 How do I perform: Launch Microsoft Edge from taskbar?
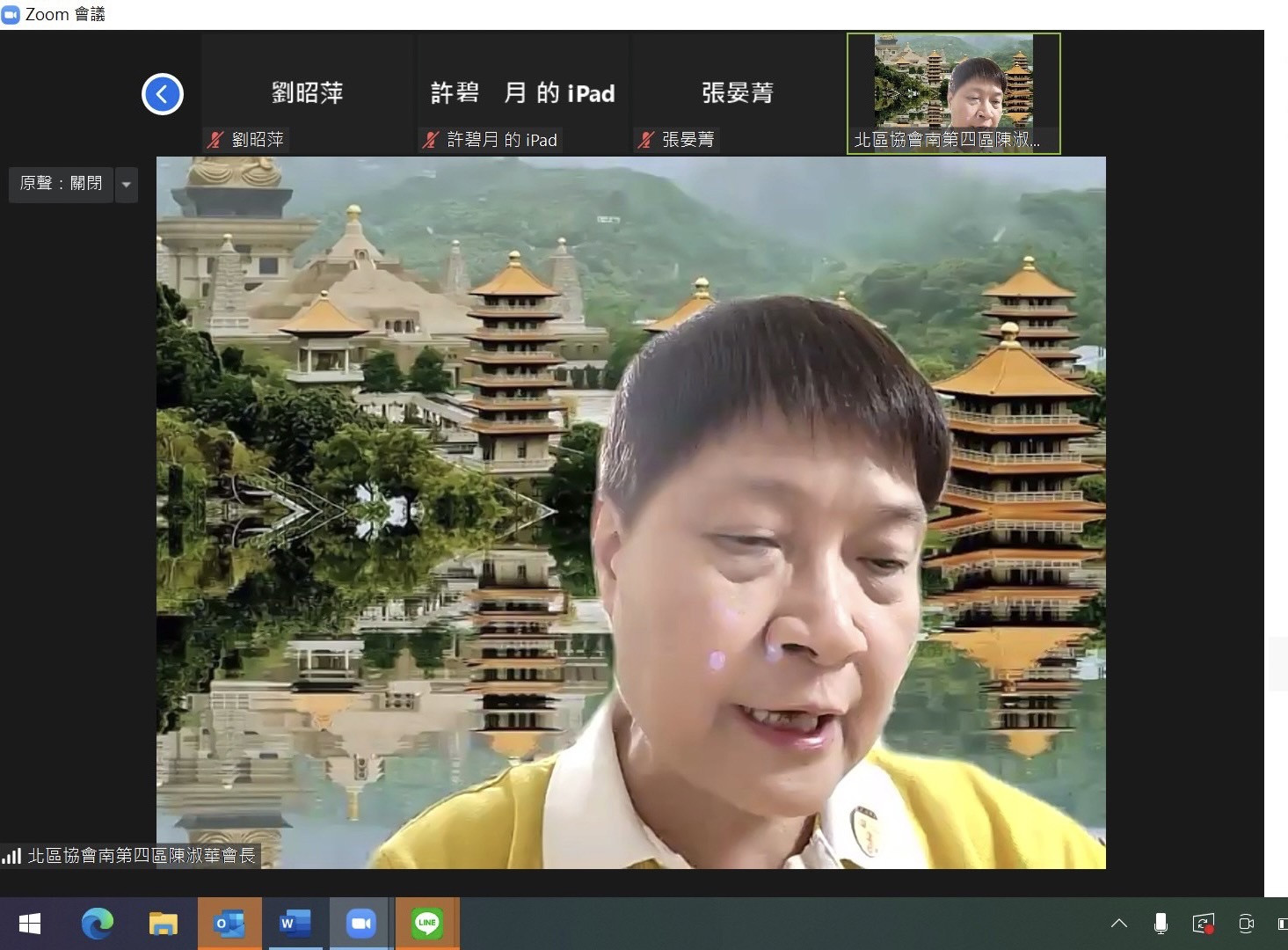97,924
